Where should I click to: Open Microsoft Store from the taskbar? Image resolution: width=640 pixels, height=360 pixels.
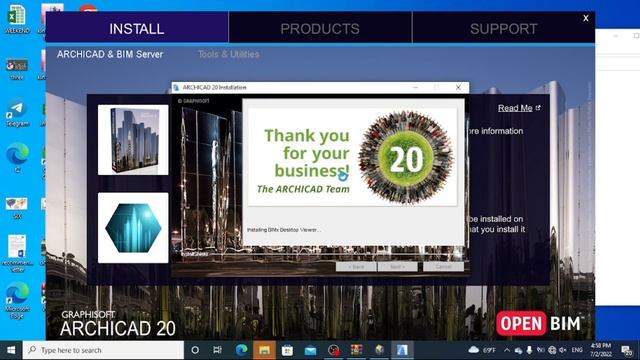[x=287, y=350]
